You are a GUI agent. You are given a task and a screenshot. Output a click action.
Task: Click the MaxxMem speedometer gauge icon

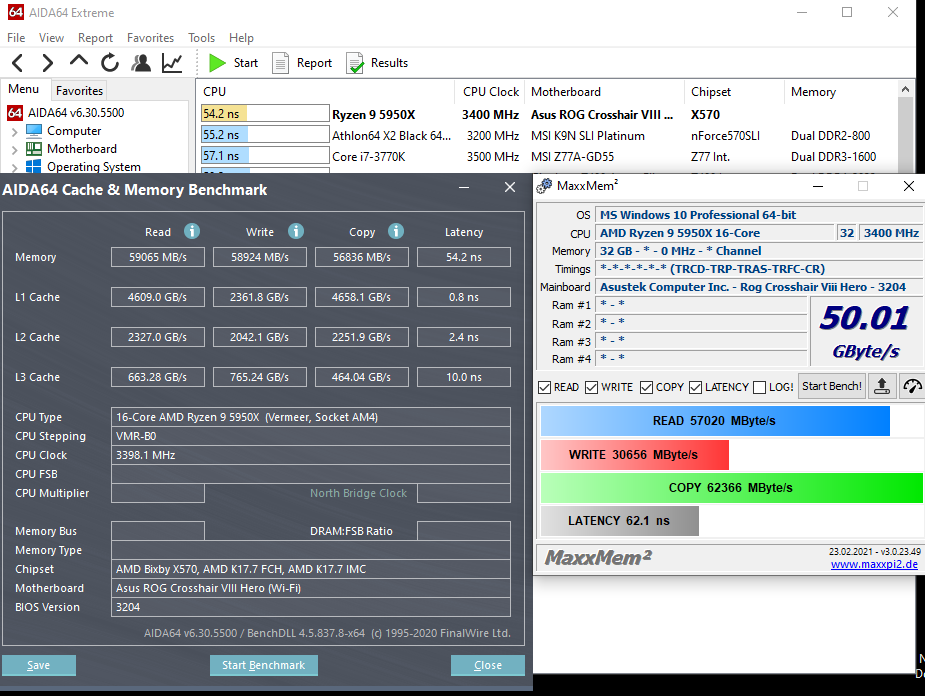pyautogui.click(x=912, y=386)
